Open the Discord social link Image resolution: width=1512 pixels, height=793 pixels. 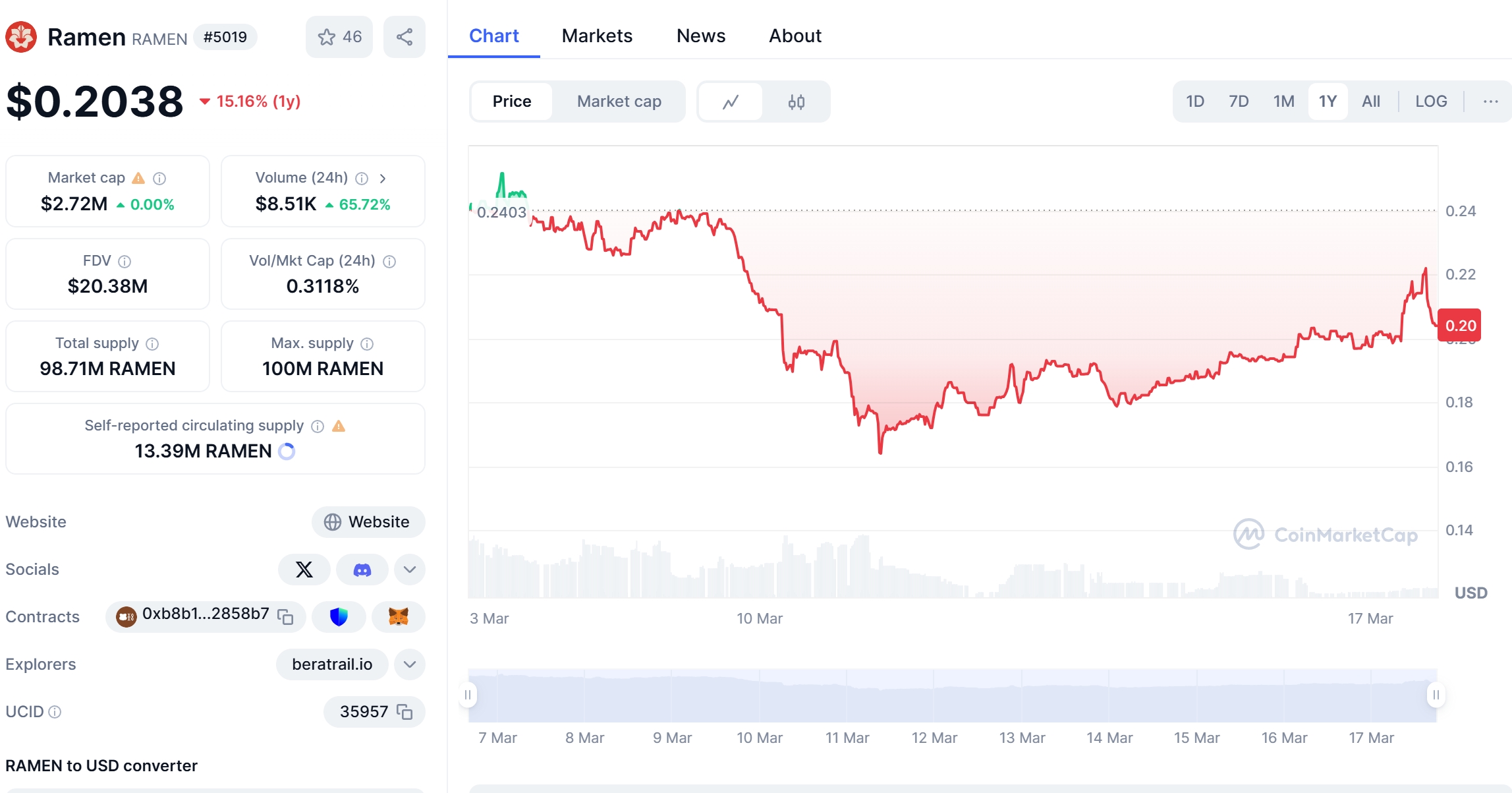(x=362, y=570)
